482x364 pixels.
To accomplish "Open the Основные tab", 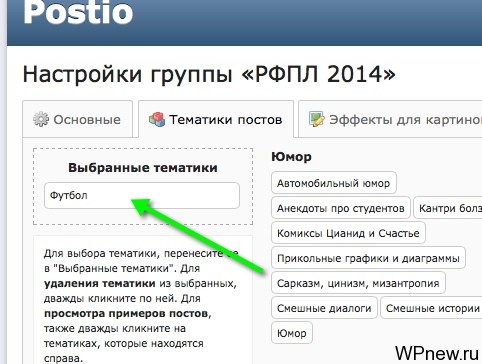I will [77, 119].
